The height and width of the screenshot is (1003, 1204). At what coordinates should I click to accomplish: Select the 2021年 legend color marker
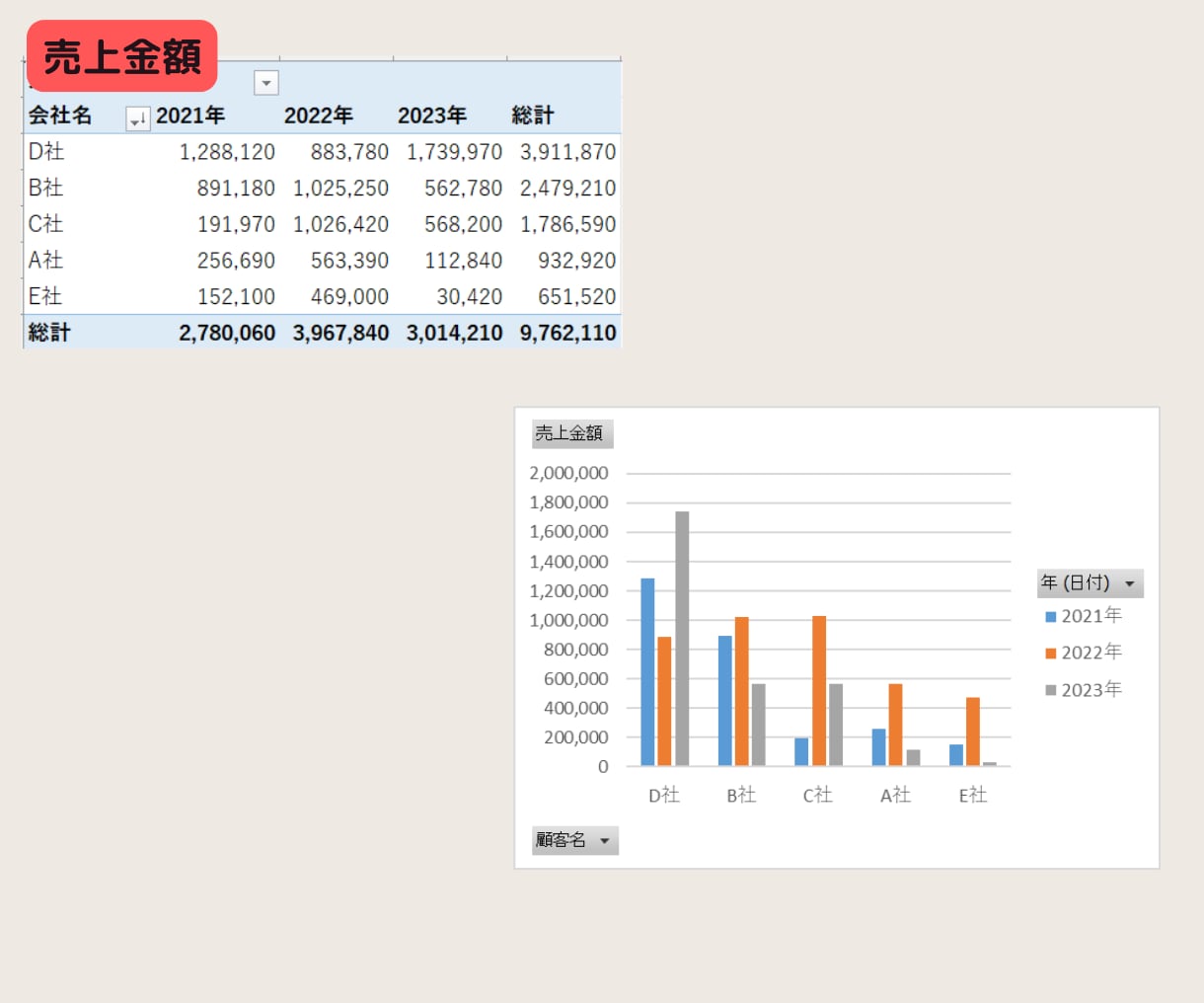(x=1051, y=617)
